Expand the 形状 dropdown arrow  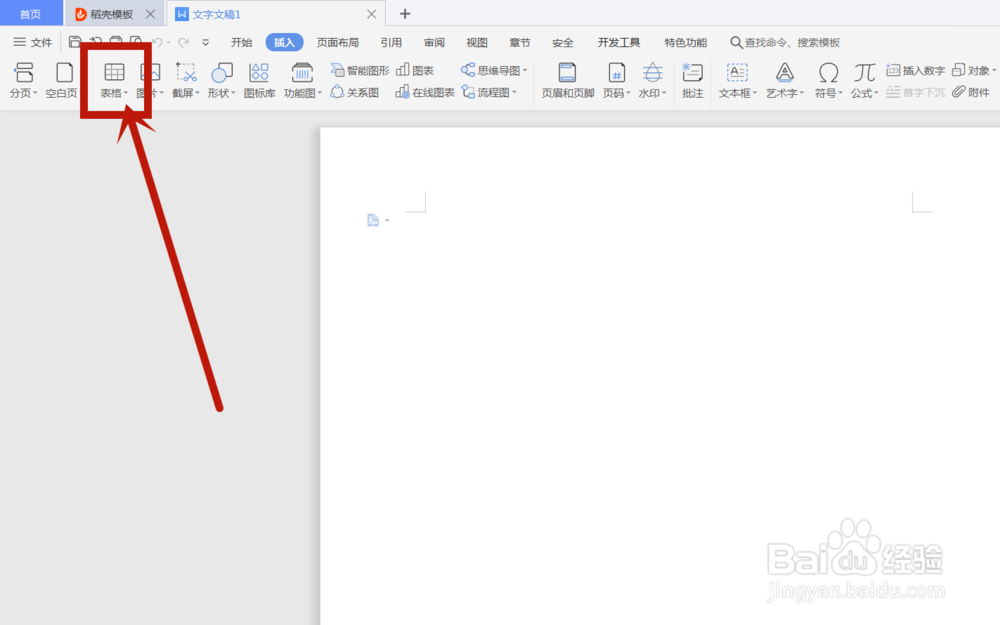point(233,93)
